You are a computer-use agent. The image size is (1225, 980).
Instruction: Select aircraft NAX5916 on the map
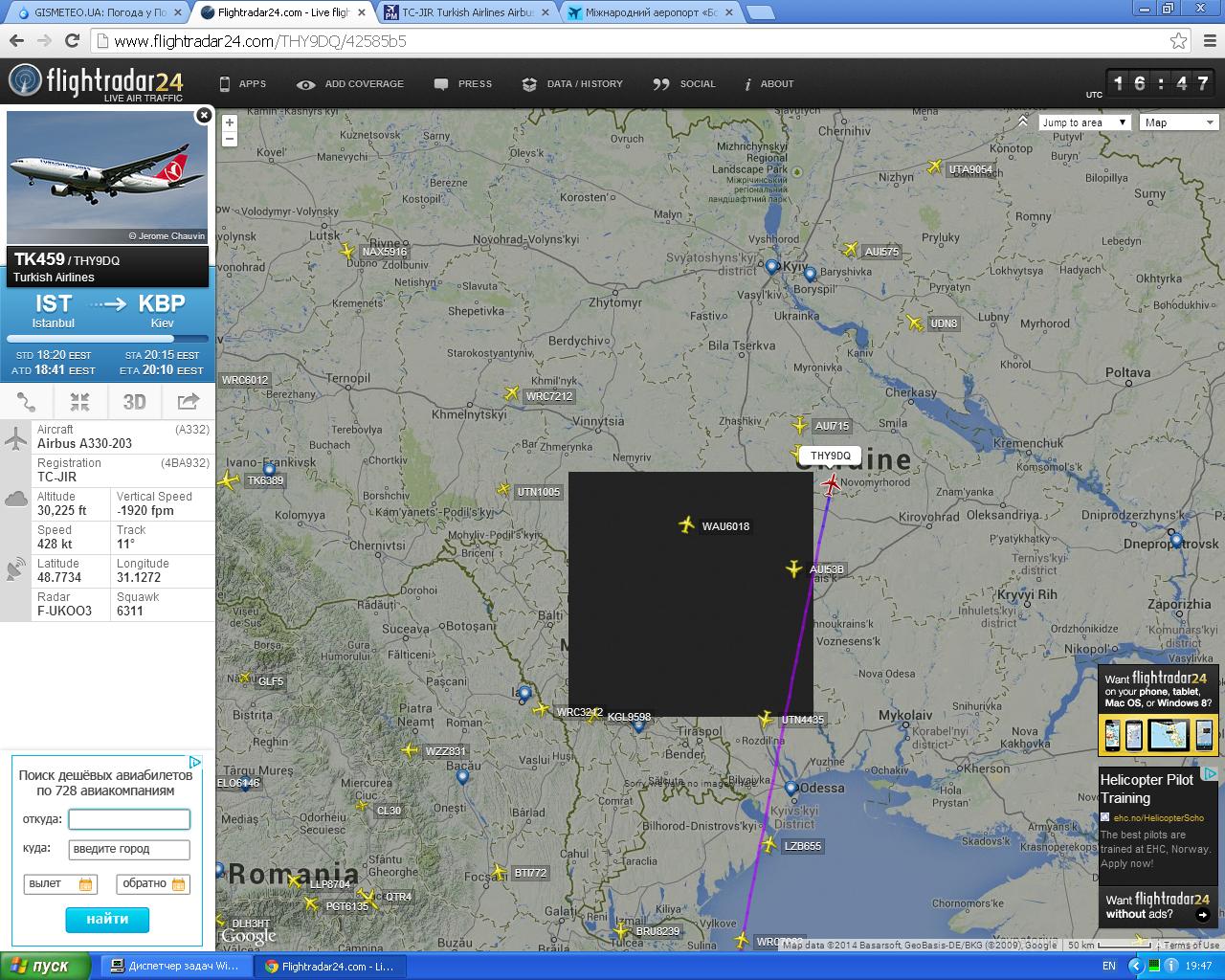click(347, 251)
